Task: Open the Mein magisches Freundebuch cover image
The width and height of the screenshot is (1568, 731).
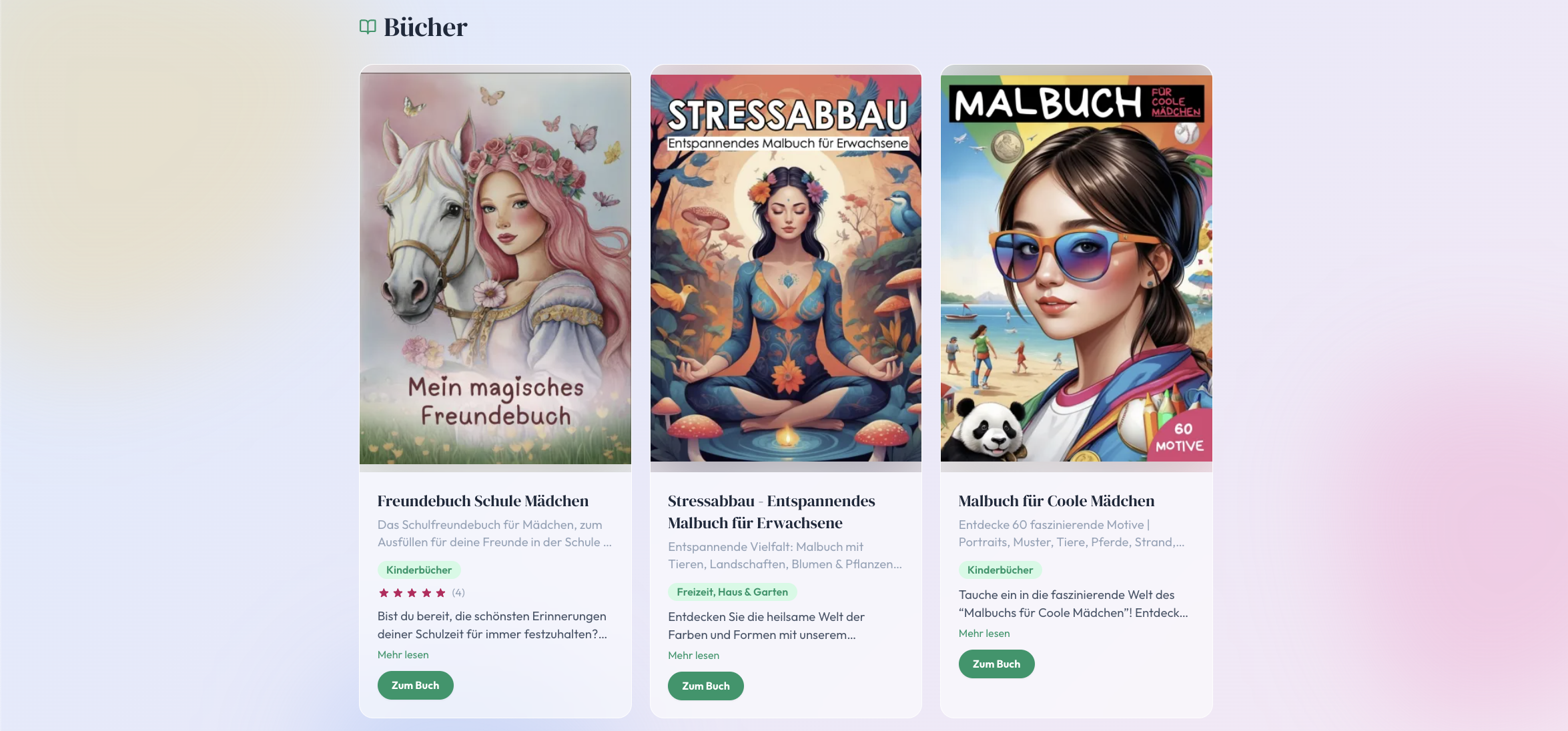Action: [x=495, y=268]
